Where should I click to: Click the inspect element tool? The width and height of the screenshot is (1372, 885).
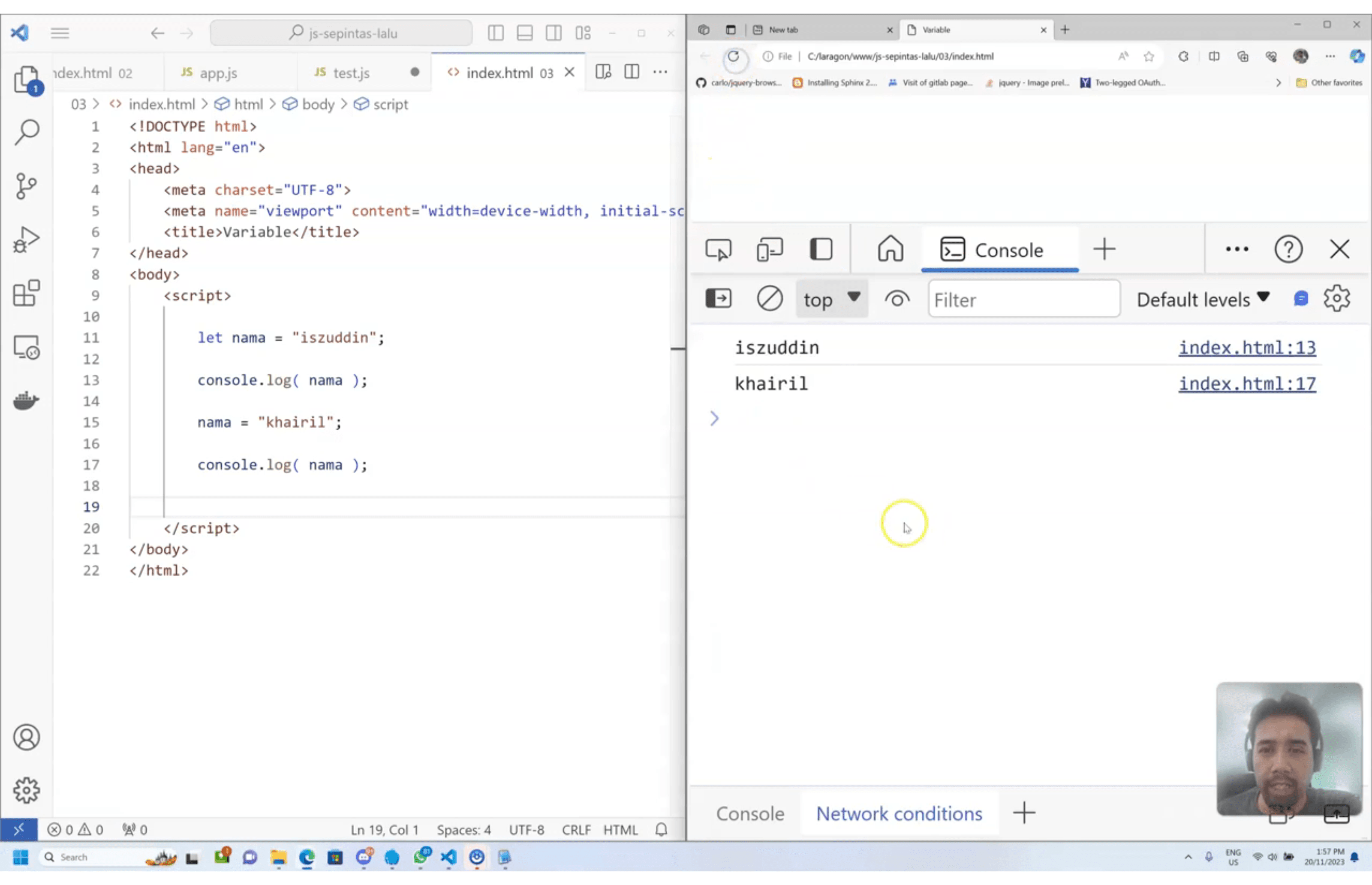[718, 250]
